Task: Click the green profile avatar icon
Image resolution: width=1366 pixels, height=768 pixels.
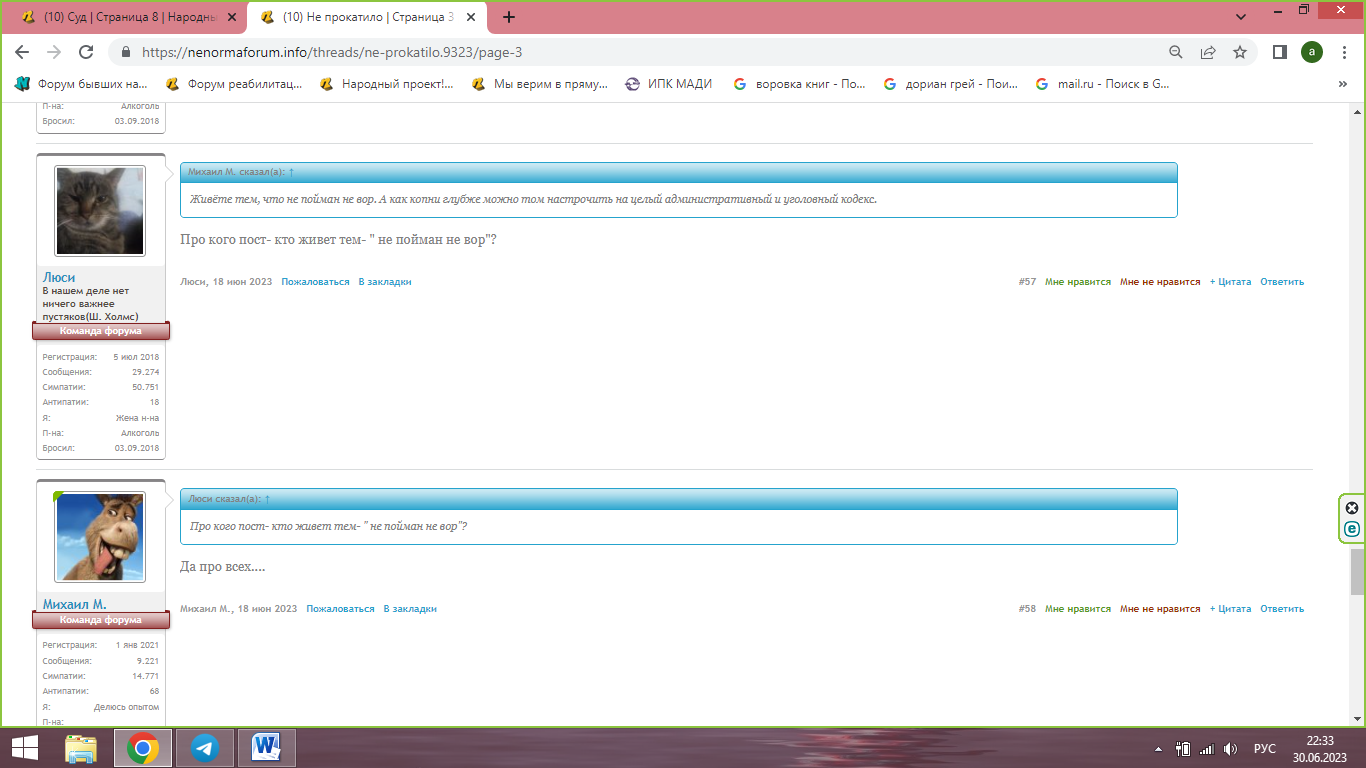Action: pyautogui.click(x=1312, y=52)
